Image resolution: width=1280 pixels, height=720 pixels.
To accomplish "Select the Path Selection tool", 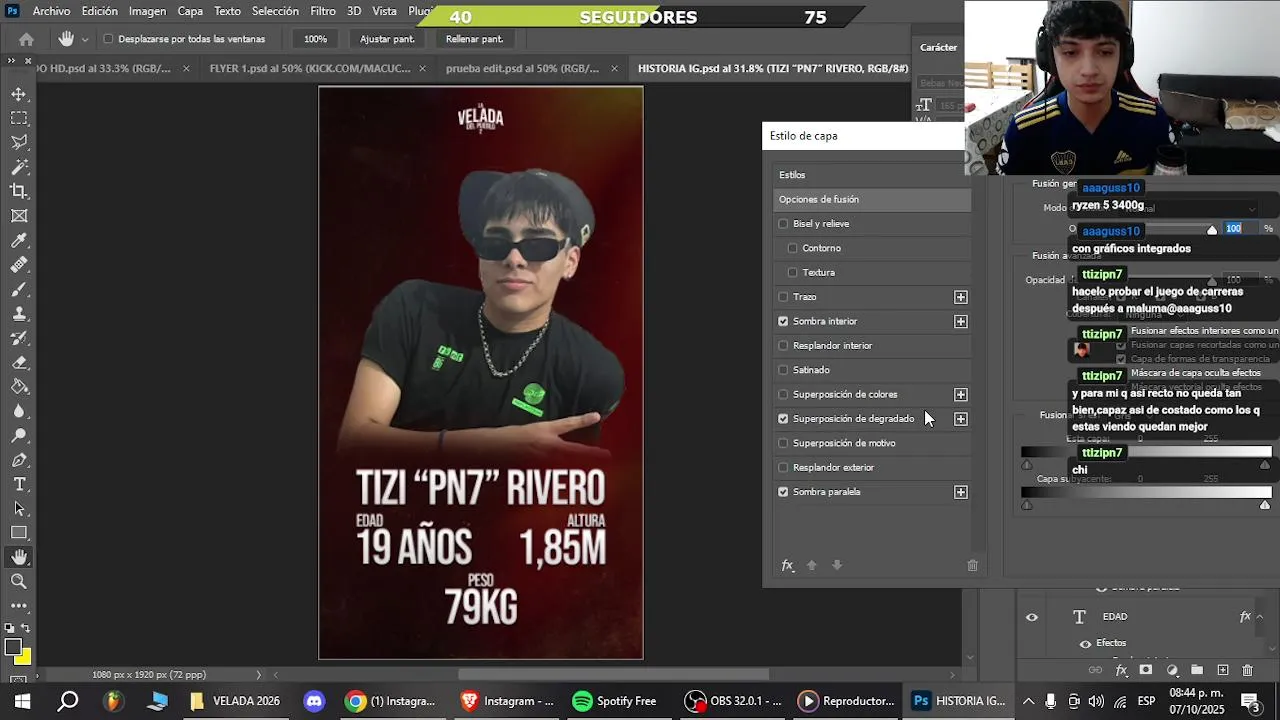I will click(19, 508).
